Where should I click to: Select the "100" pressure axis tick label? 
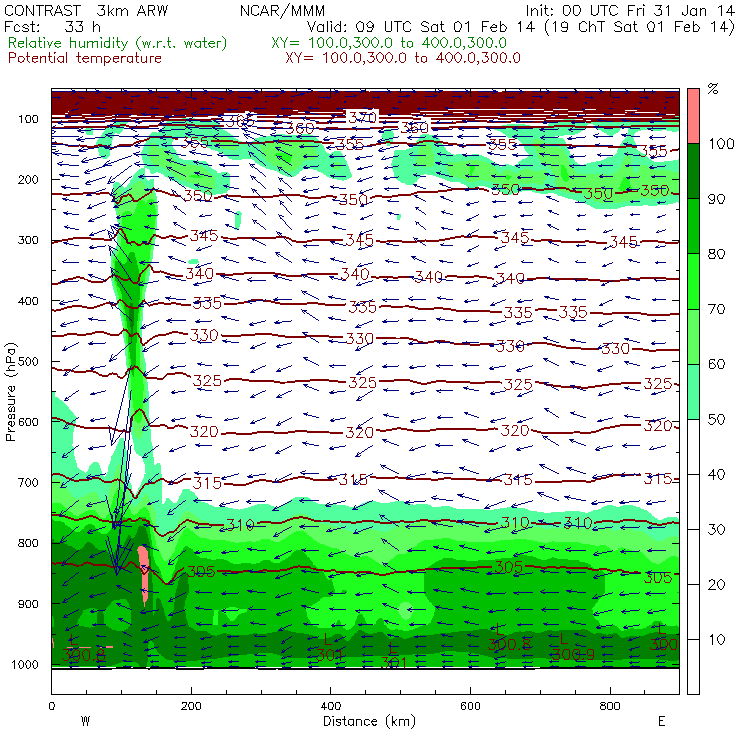(x=28, y=119)
